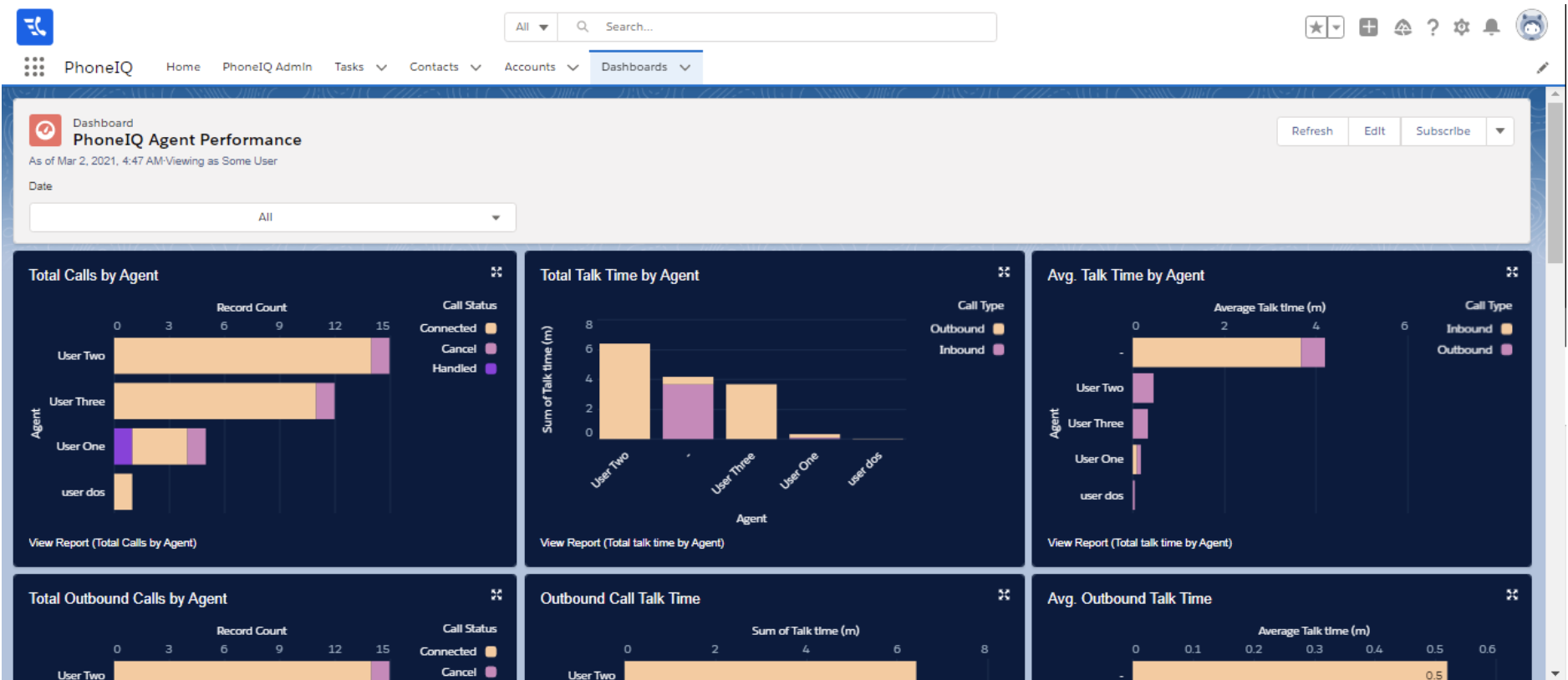Expand the Tasks menu chevron

[381, 68]
